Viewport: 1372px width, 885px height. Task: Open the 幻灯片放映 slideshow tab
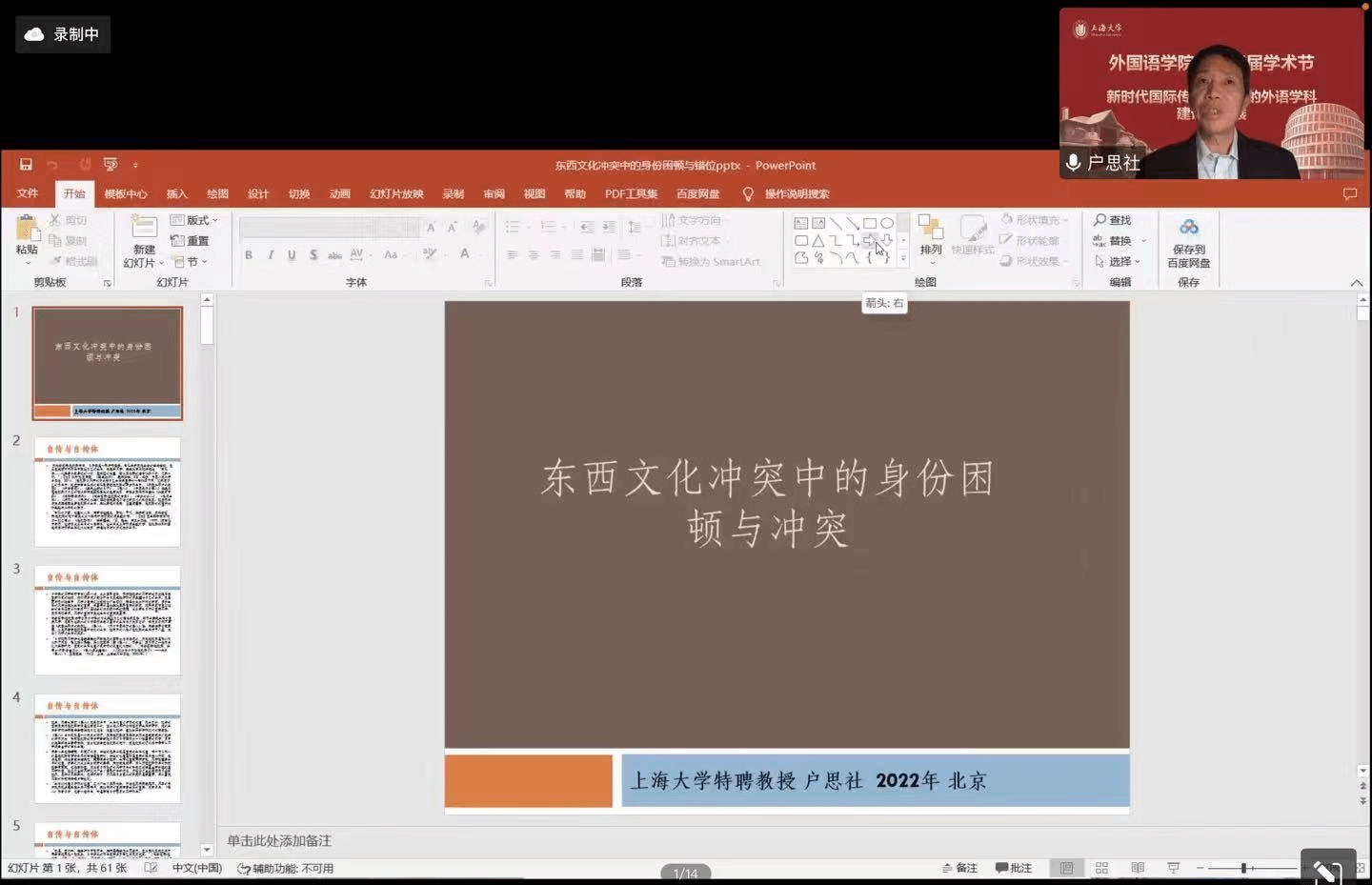pos(396,194)
